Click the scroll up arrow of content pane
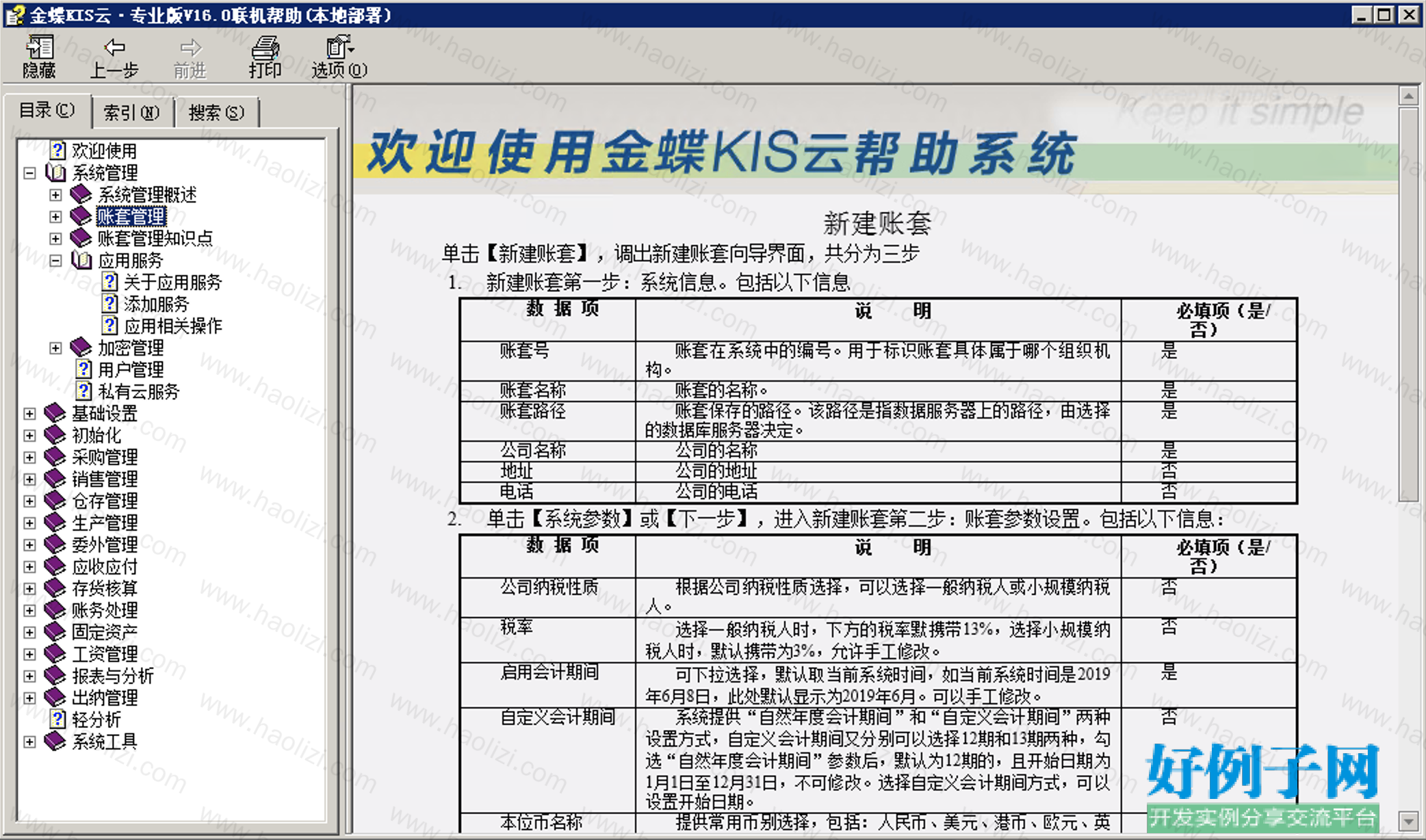The width and height of the screenshot is (1426, 840). point(1408,96)
